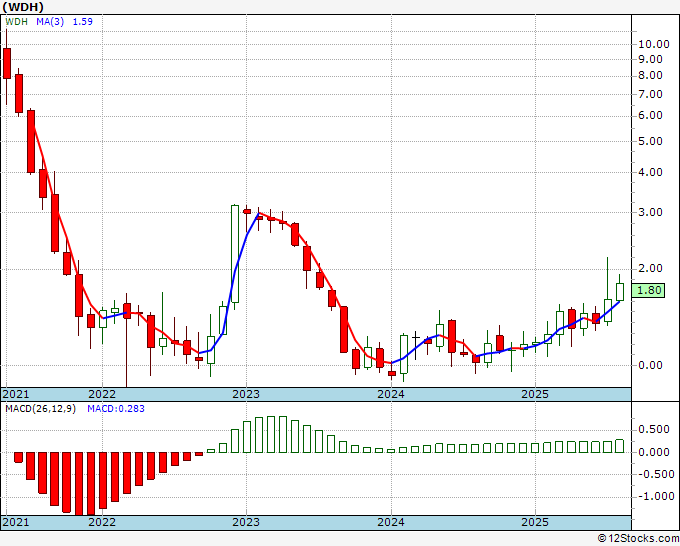Click 2022 on the price chart timeline
The height and width of the screenshot is (546, 680).
[102, 394]
